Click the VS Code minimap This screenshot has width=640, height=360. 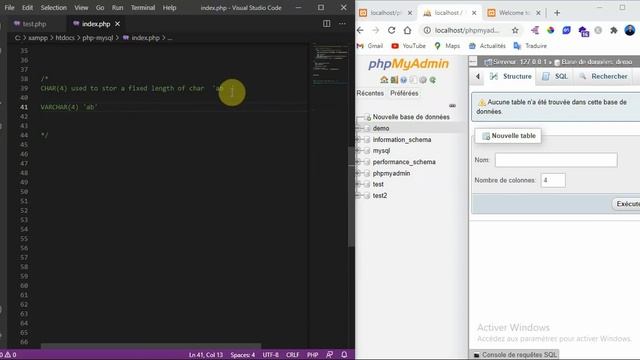330,65
